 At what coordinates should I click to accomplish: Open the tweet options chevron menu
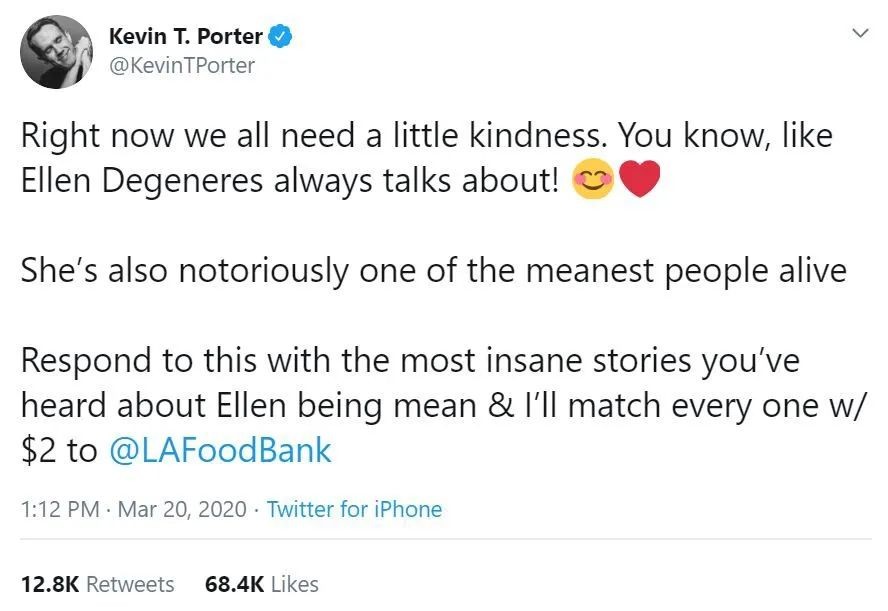click(858, 34)
